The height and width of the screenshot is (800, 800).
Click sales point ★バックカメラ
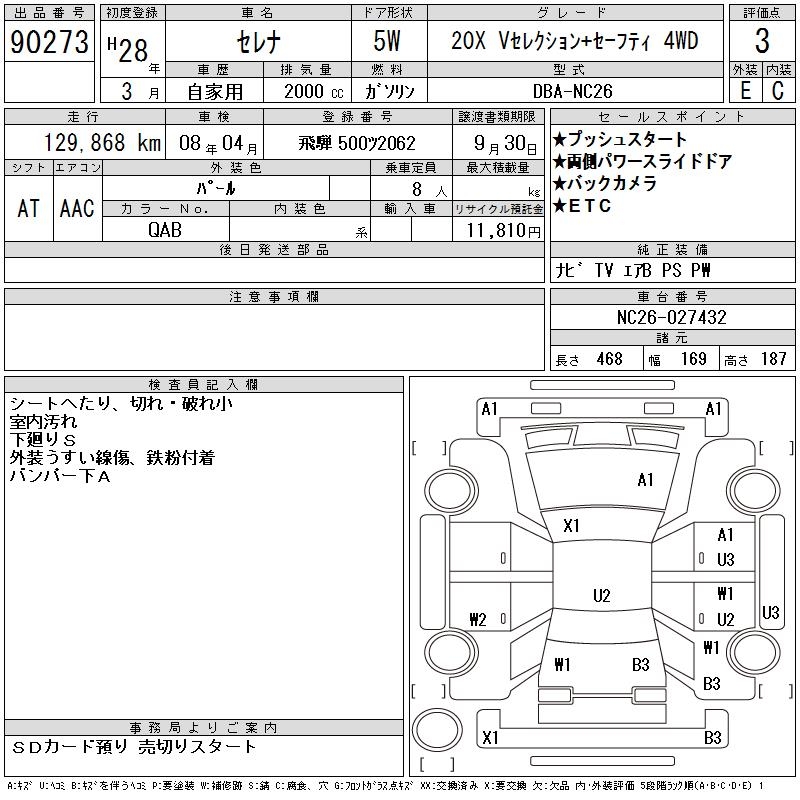pyautogui.click(x=605, y=184)
